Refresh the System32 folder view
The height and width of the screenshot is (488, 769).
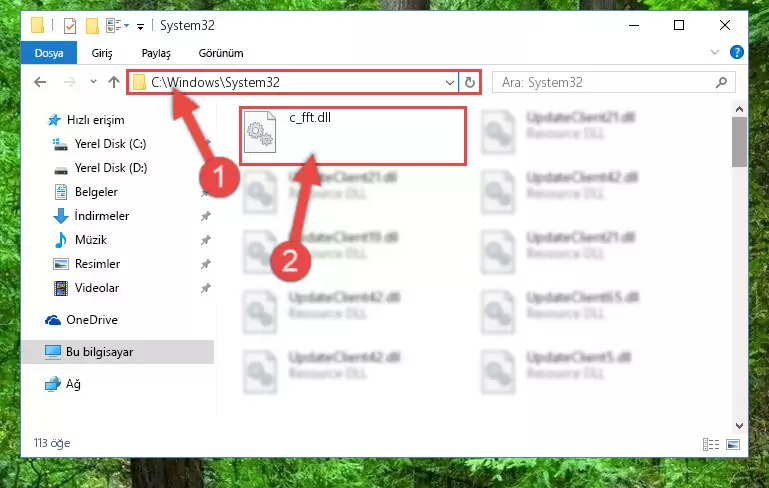469,82
